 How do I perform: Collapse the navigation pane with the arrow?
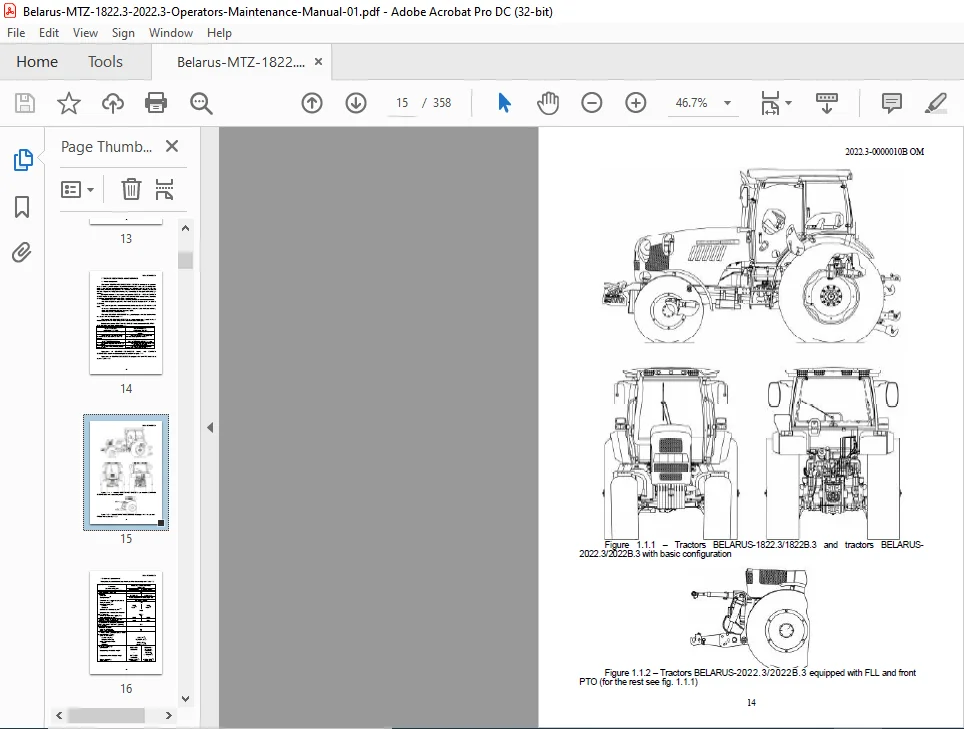click(210, 427)
